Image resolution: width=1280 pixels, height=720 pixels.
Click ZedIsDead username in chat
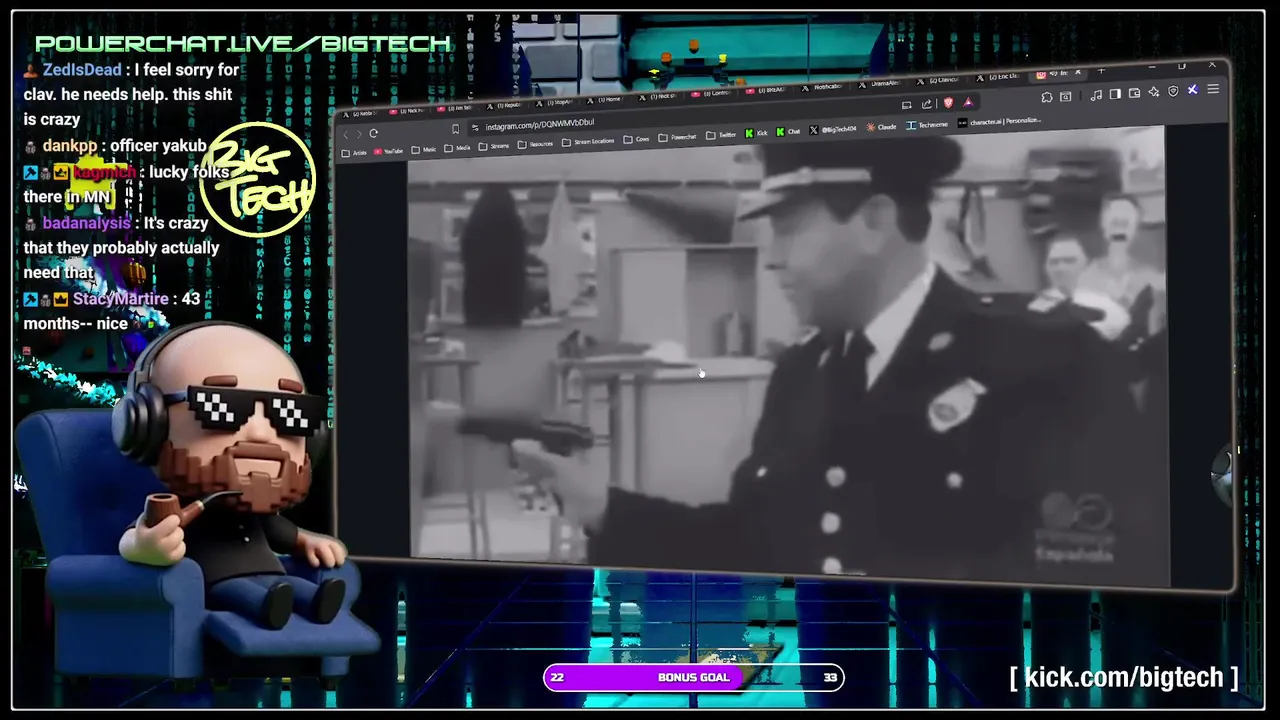coord(82,70)
